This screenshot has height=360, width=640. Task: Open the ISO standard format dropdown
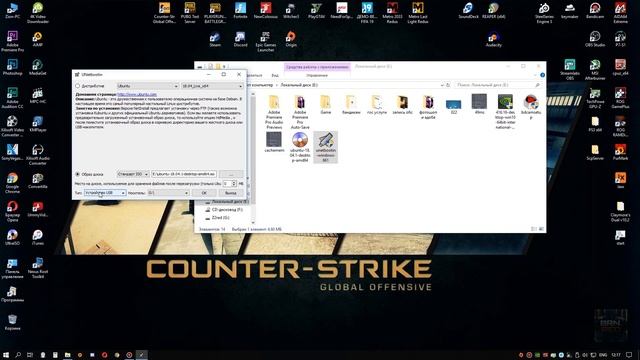pos(133,174)
